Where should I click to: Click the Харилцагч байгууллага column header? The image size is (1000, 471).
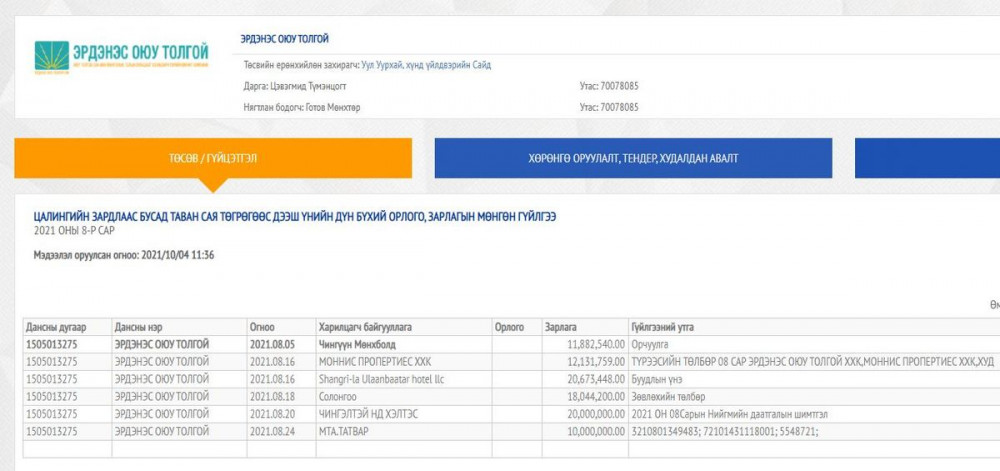tap(404, 327)
